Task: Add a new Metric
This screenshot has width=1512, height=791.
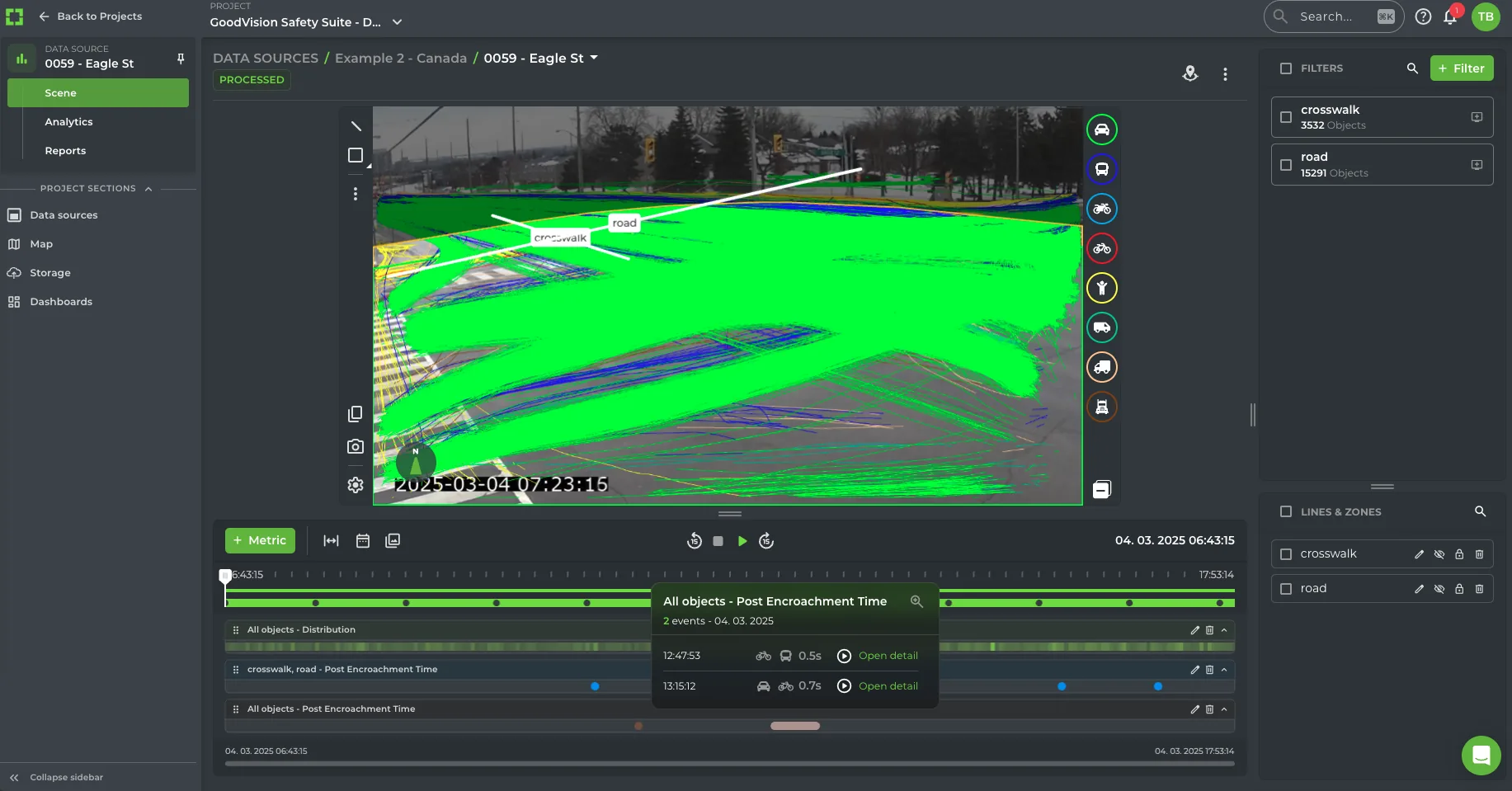Action: coord(260,540)
